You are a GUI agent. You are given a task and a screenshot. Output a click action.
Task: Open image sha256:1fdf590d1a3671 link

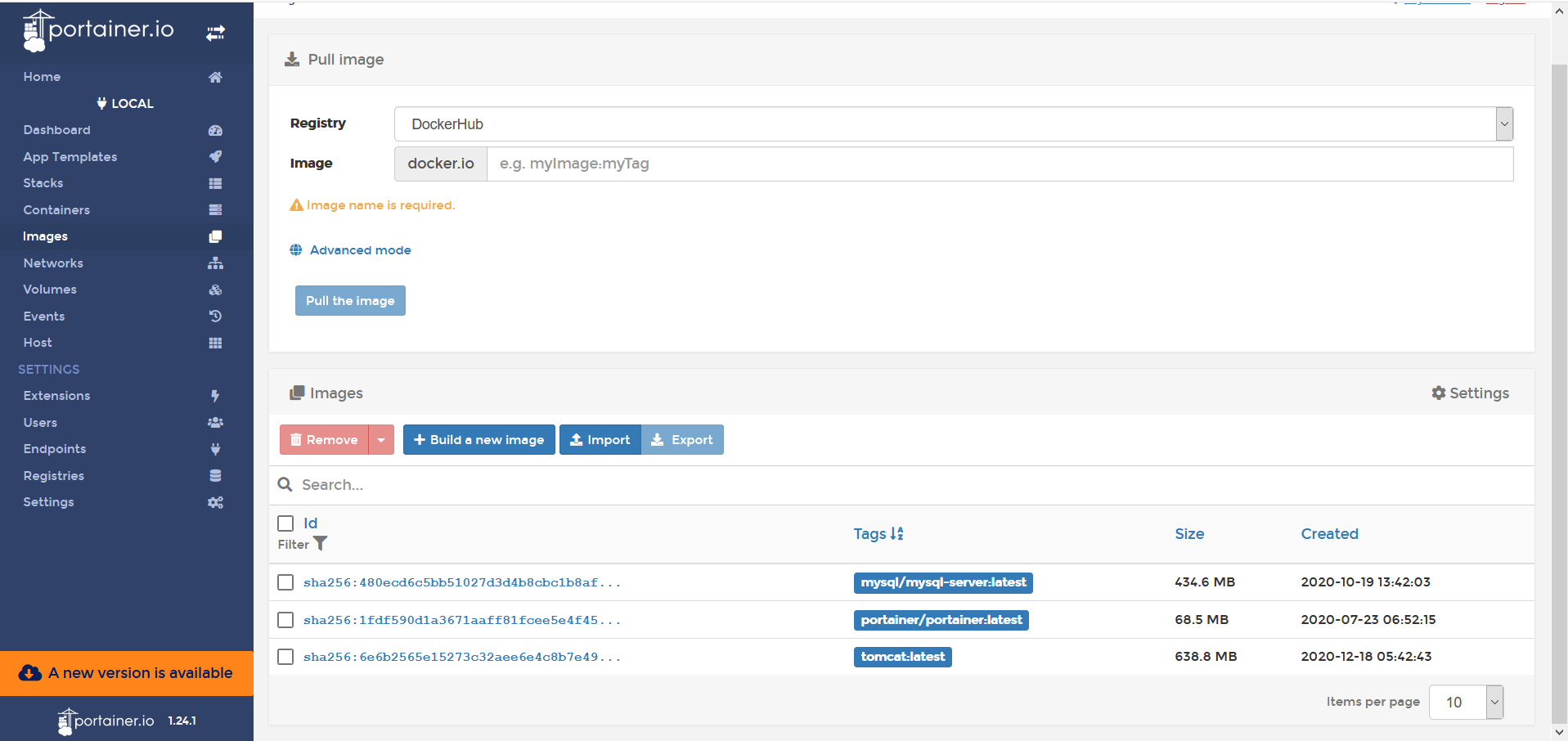[x=462, y=620]
